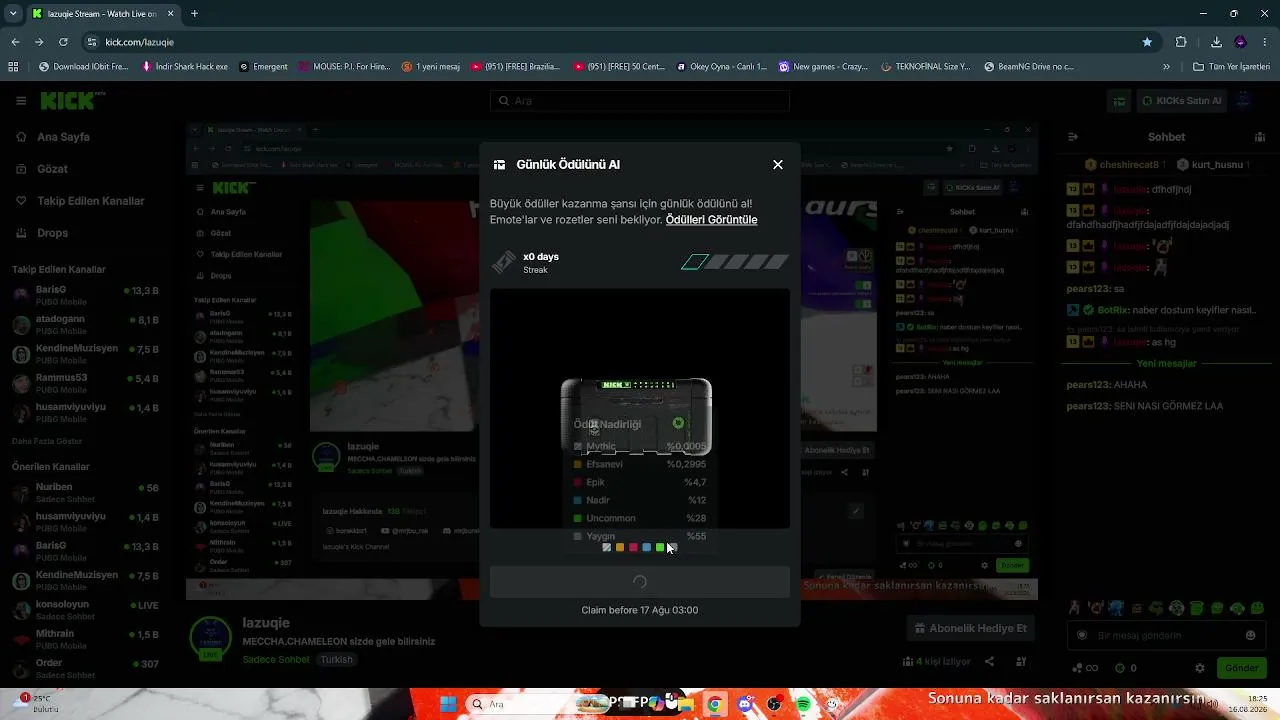The image size is (1280, 720).
Task: Click the Google Chrome taskbar icon
Action: pos(714,704)
